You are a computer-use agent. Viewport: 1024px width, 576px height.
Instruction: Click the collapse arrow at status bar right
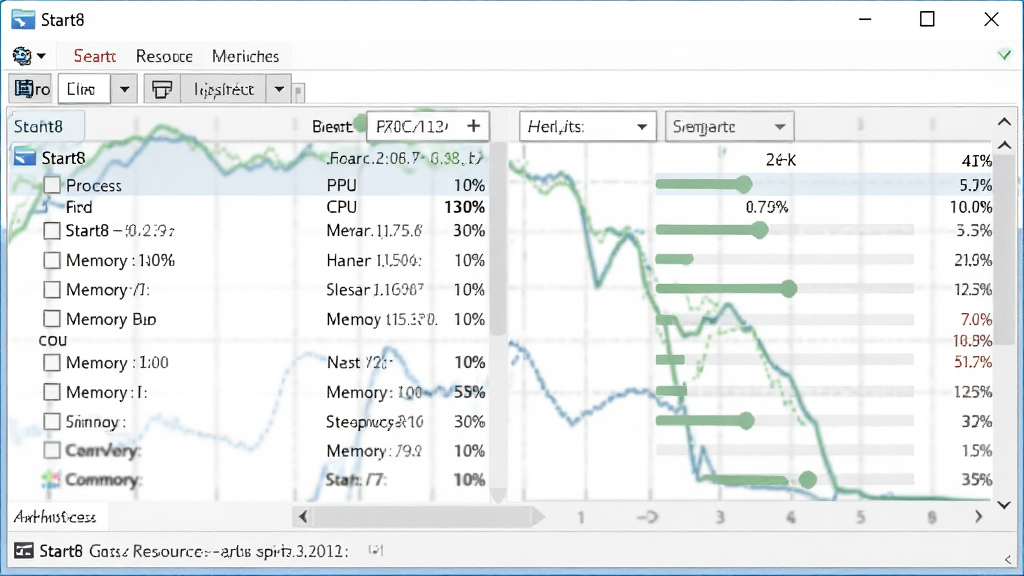pyautogui.click(x=1008, y=559)
